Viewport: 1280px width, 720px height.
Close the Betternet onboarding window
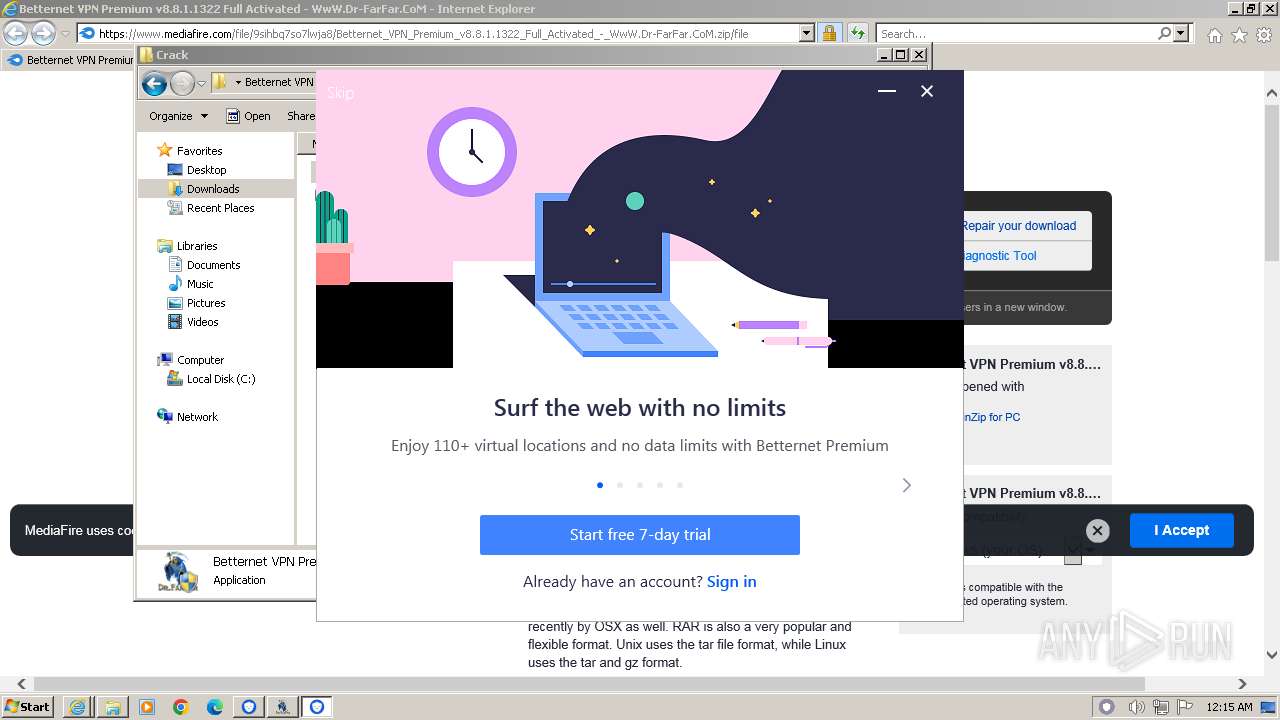pos(927,91)
